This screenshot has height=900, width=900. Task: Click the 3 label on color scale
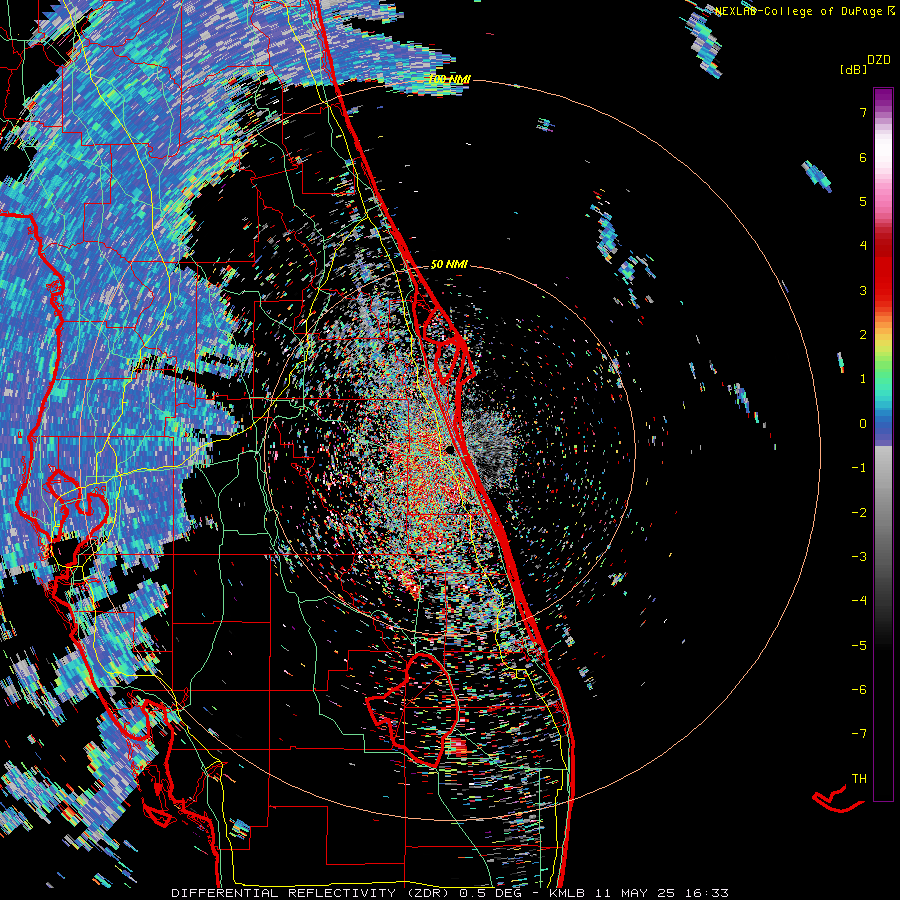coord(863,290)
